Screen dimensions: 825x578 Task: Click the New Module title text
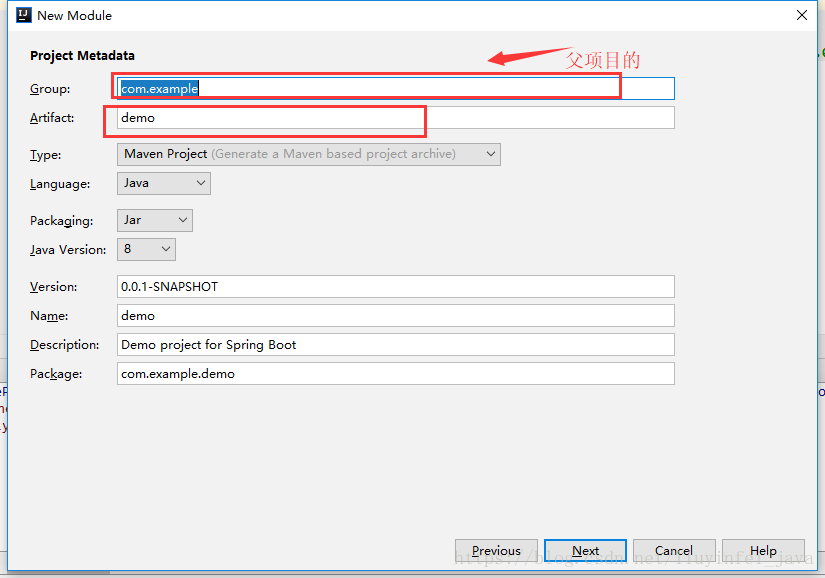point(75,16)
